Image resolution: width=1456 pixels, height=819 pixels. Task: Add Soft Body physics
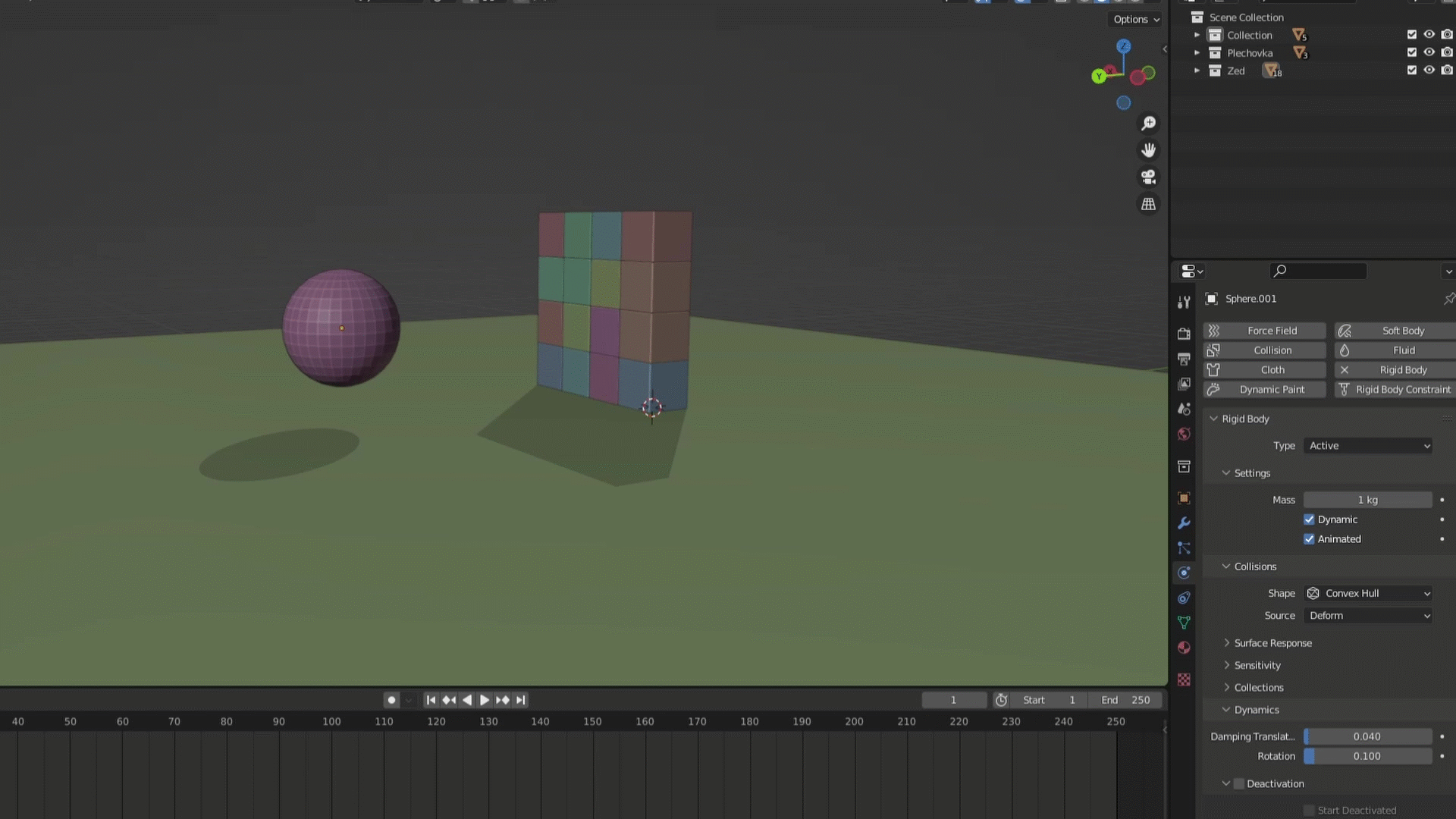click(x=1395, y=331)
